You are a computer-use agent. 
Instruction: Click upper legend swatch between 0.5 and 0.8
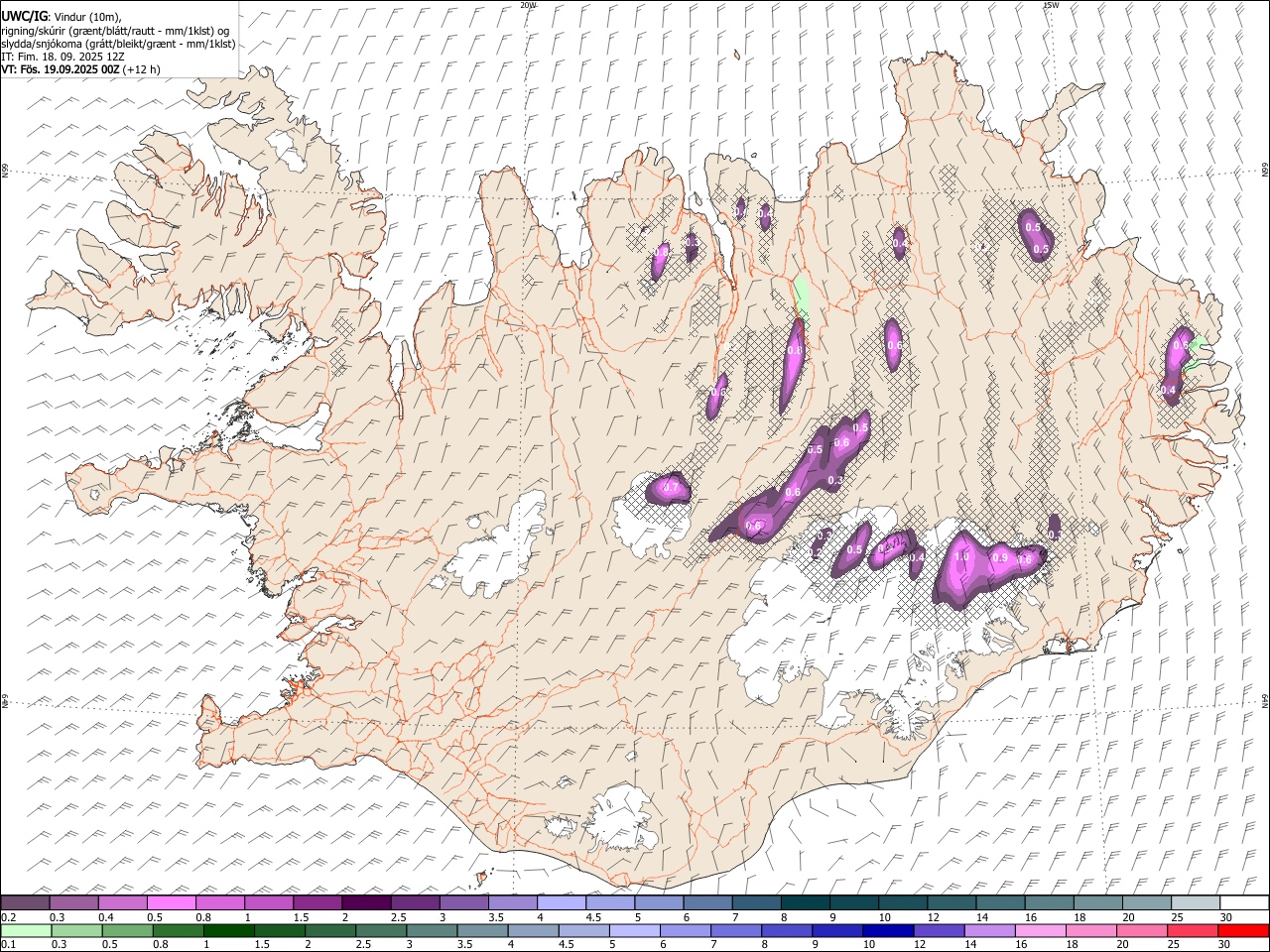[x=173, y=902]
